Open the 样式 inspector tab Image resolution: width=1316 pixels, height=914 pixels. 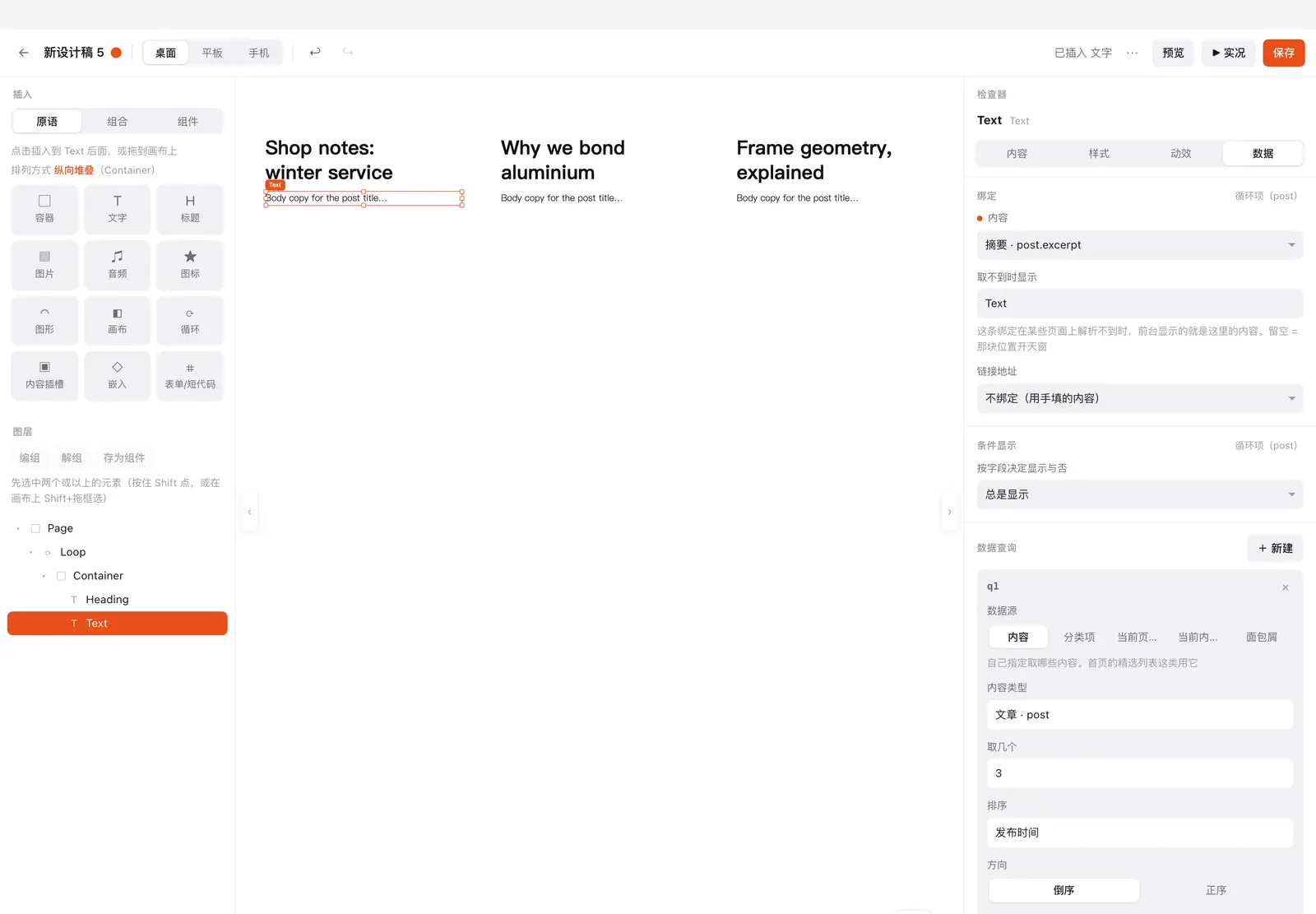(1099, 154)
